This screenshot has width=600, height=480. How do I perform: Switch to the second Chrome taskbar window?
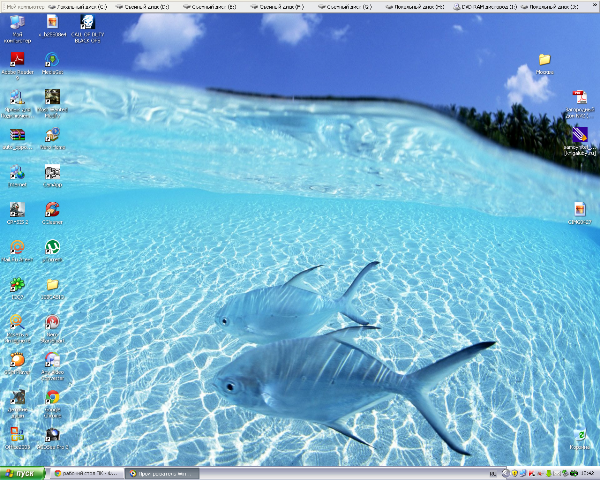click(x=162, y=472)
